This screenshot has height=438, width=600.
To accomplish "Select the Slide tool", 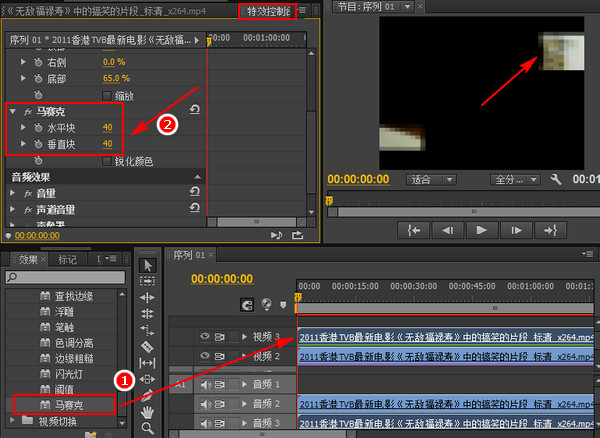I will pyautogui.click(x=148, y=379).
